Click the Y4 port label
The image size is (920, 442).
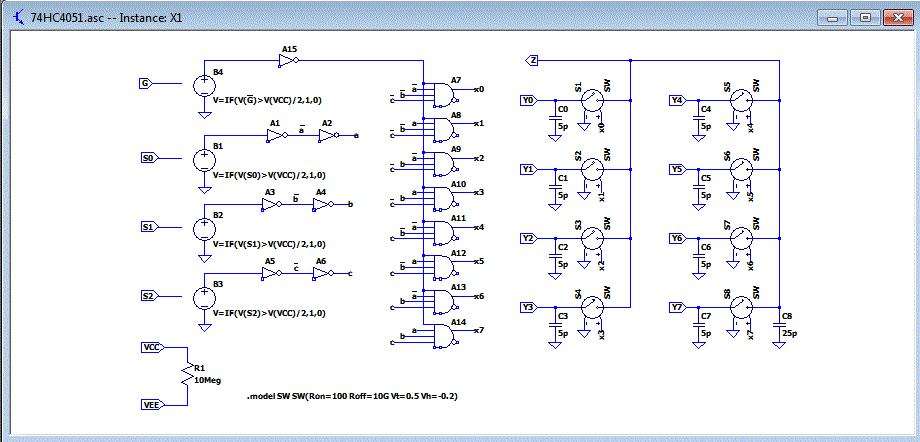tap(677, 101)
